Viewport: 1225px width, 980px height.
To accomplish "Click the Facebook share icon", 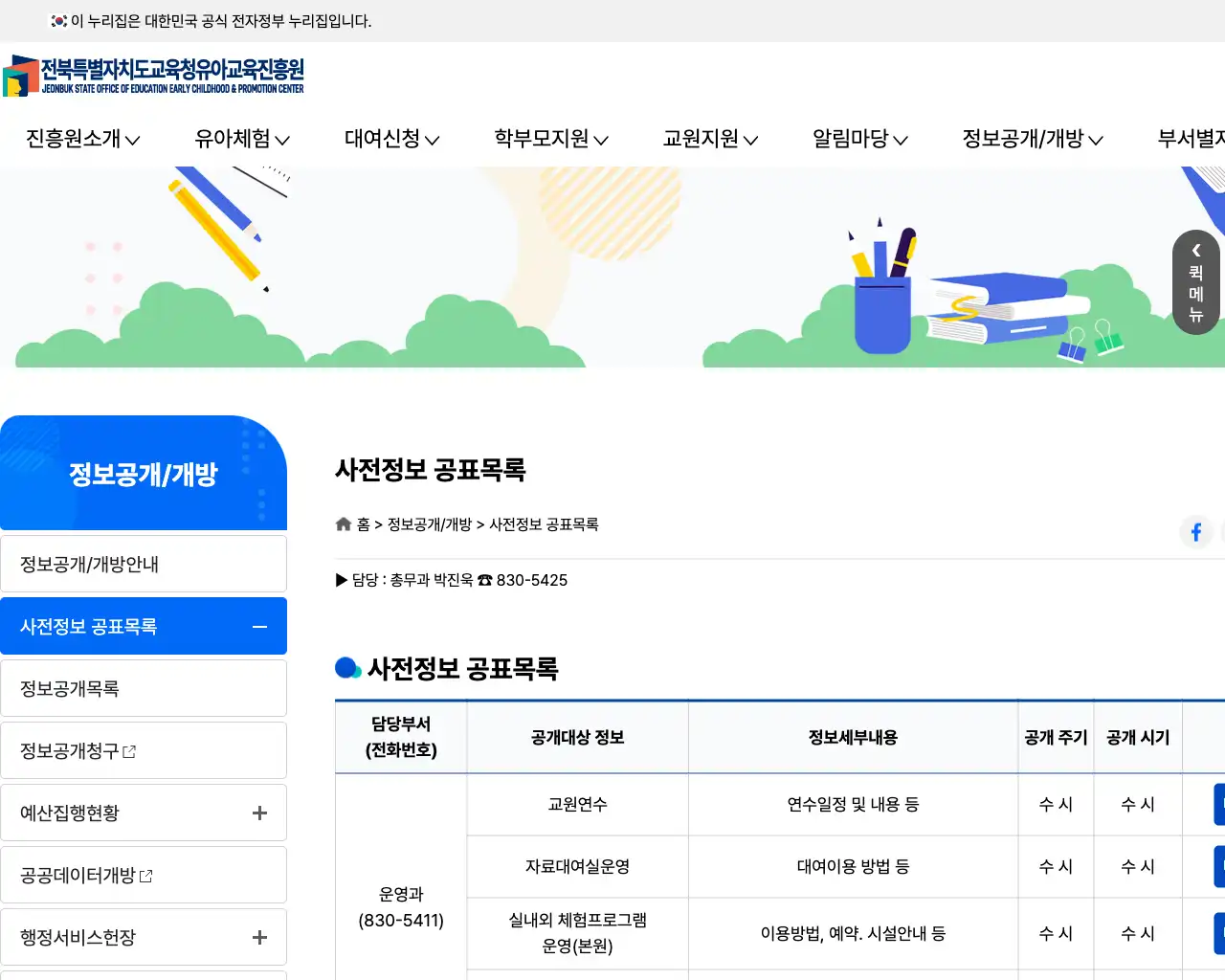I will coord(1196,532).
